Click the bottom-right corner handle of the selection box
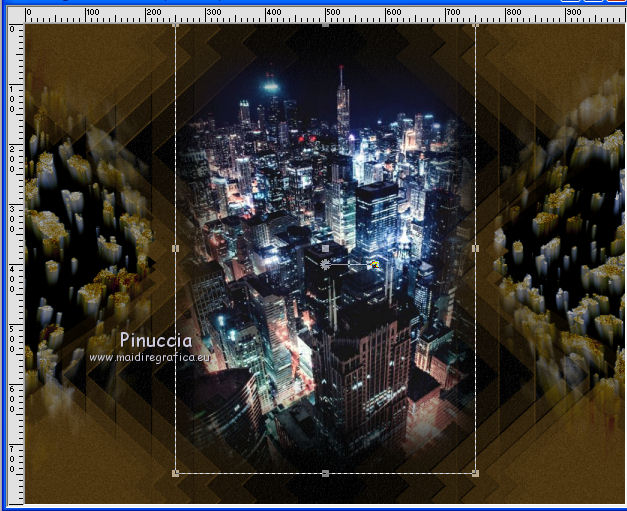 click(x=475, y=473)
